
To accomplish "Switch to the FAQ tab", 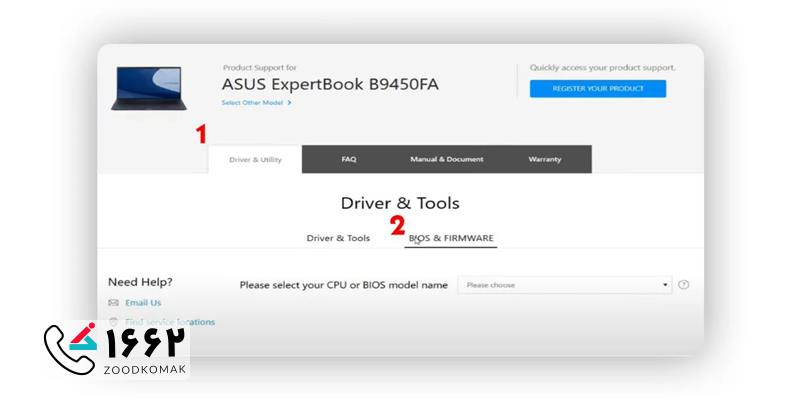I will pos(349,160).
